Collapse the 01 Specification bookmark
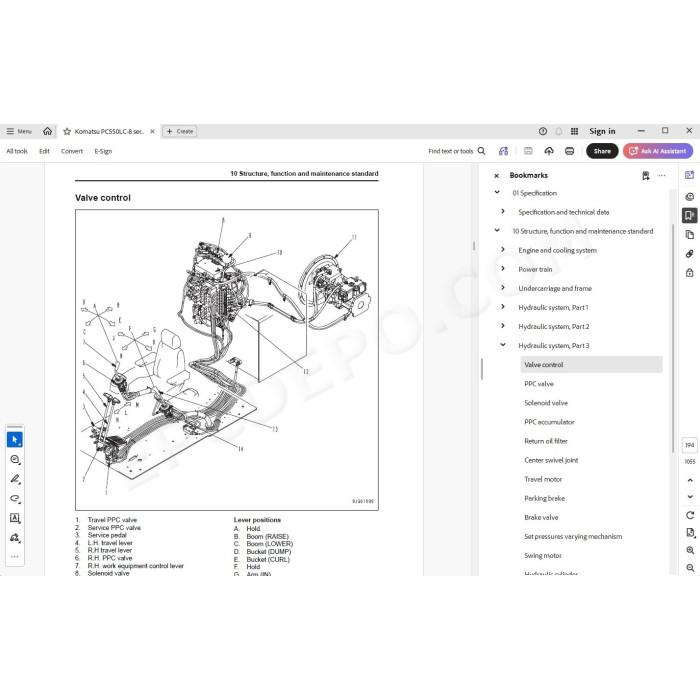 [x=497, y=192]
